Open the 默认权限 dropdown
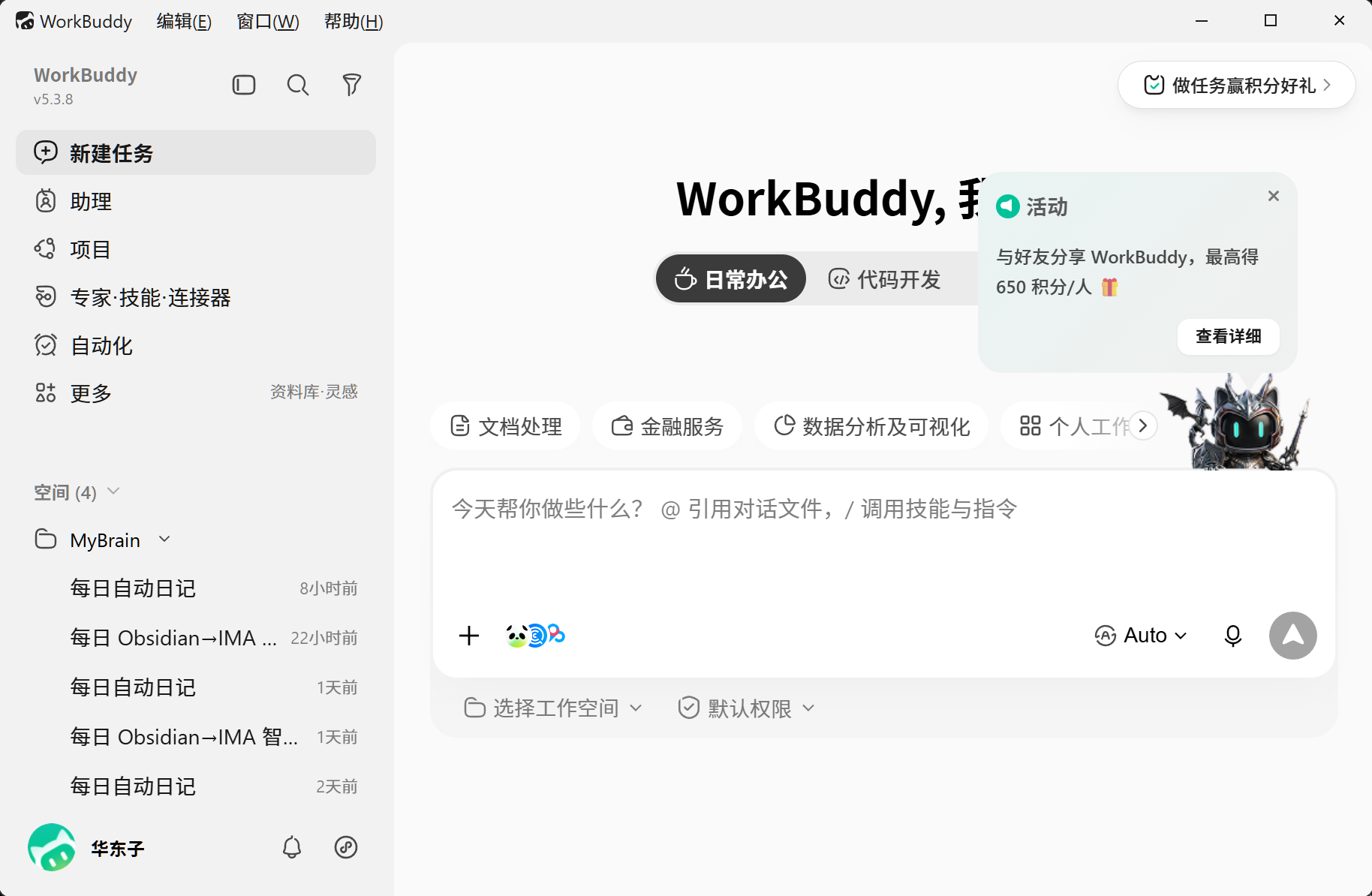The image size is (1372, 896). click(x=746, y=708)
